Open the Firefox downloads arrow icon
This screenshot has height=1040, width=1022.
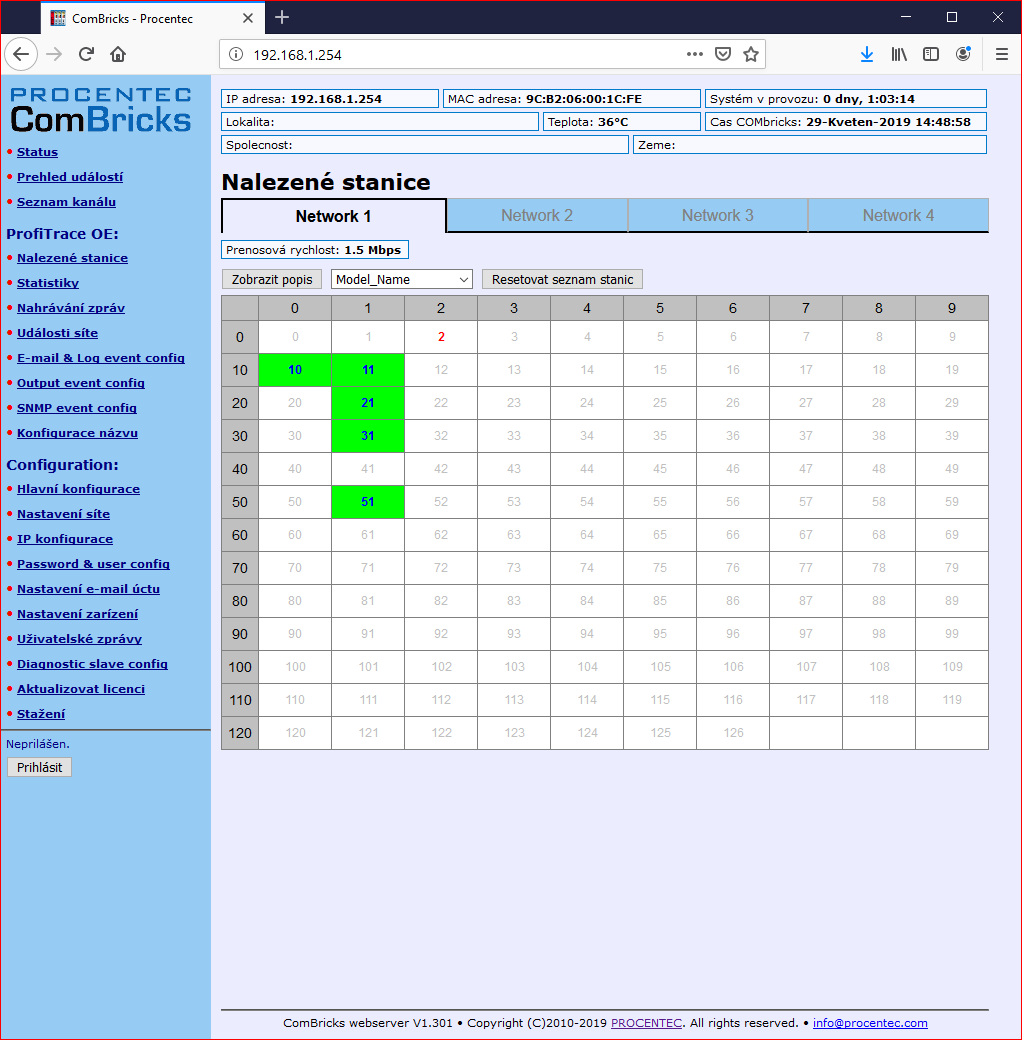(867, 54)
